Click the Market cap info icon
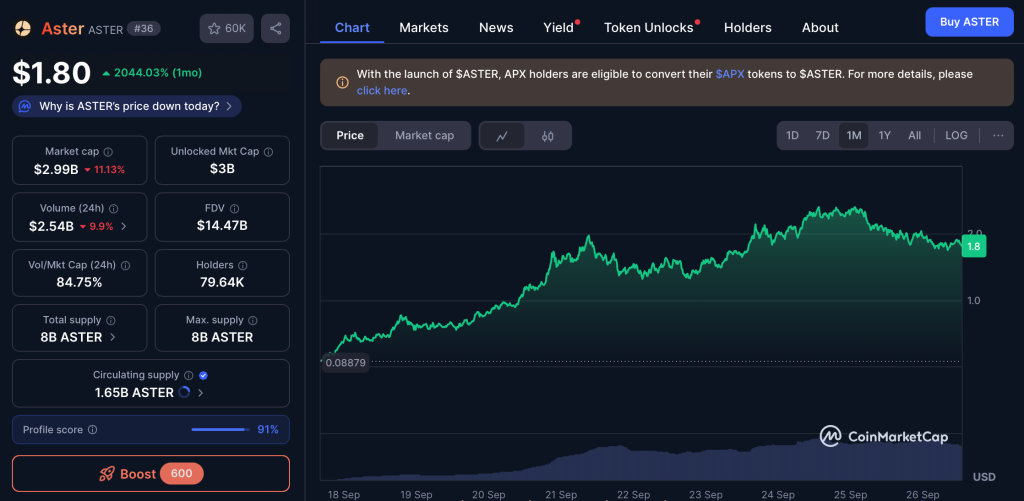1024x501 pixels. coord(108,152)
